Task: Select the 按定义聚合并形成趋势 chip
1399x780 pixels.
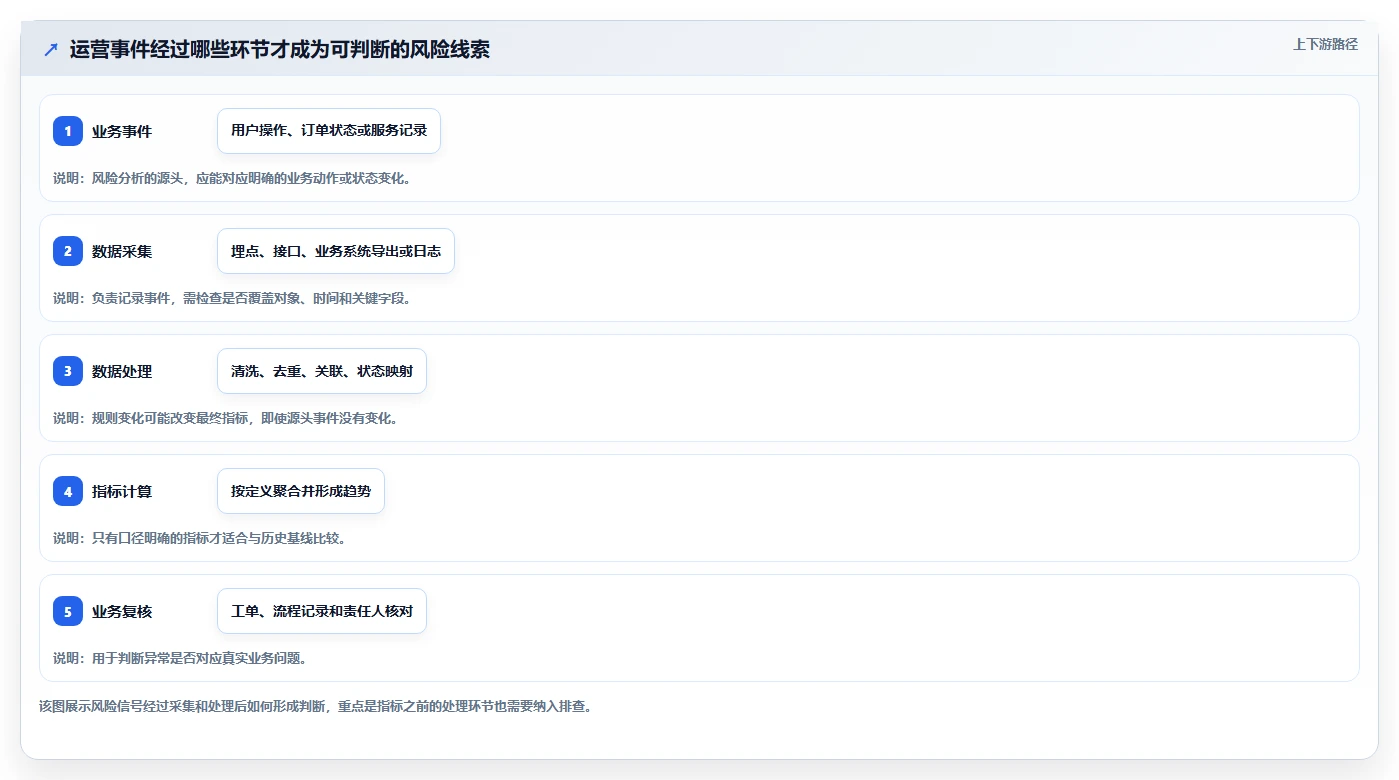Action: tap(301, 491)
